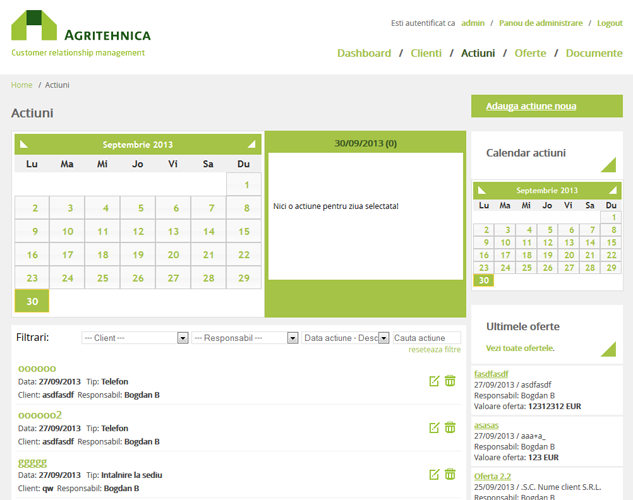
Task: Open the Client filter dropdown
Action: [135, 338]
